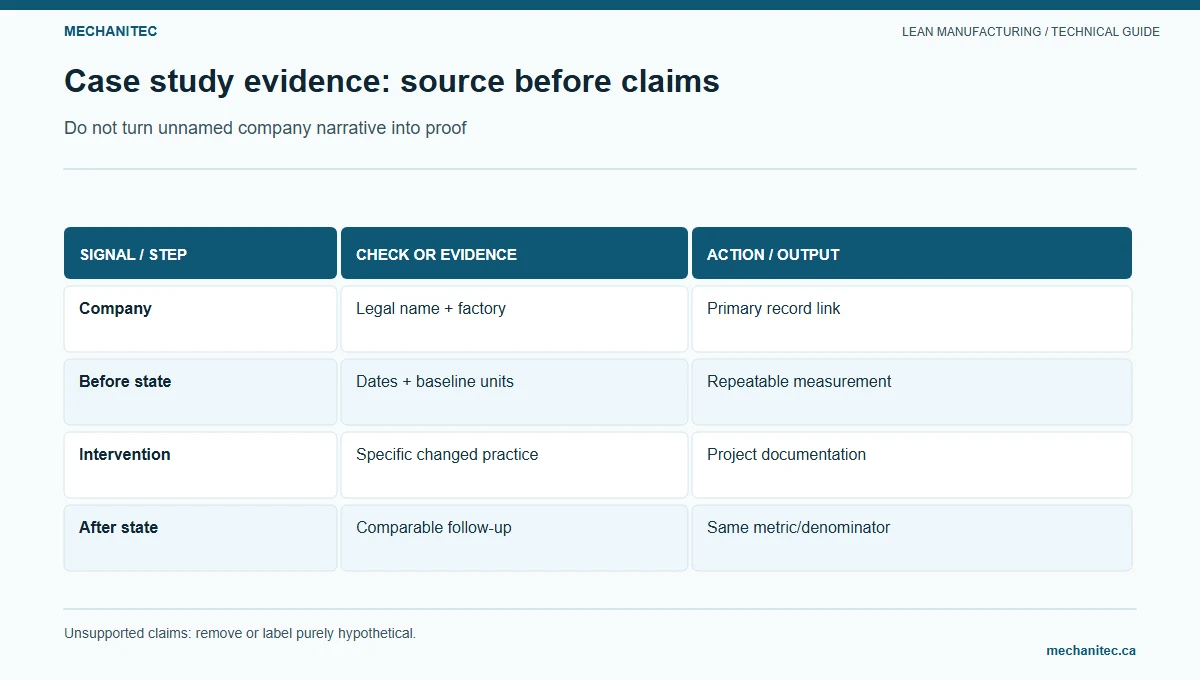The height and width of the screenshot is (680, 1200).
Task: Select the subtitle about unnamed company narrative
Action: point(265,128)
